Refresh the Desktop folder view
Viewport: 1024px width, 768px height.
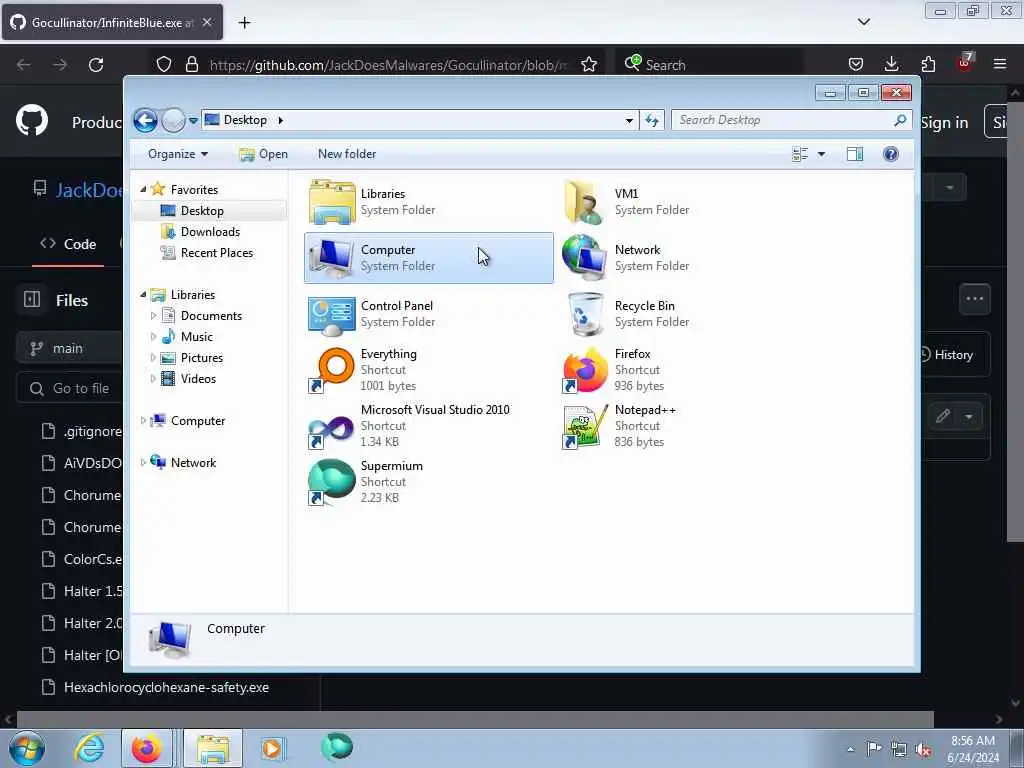tap(652, 120)
